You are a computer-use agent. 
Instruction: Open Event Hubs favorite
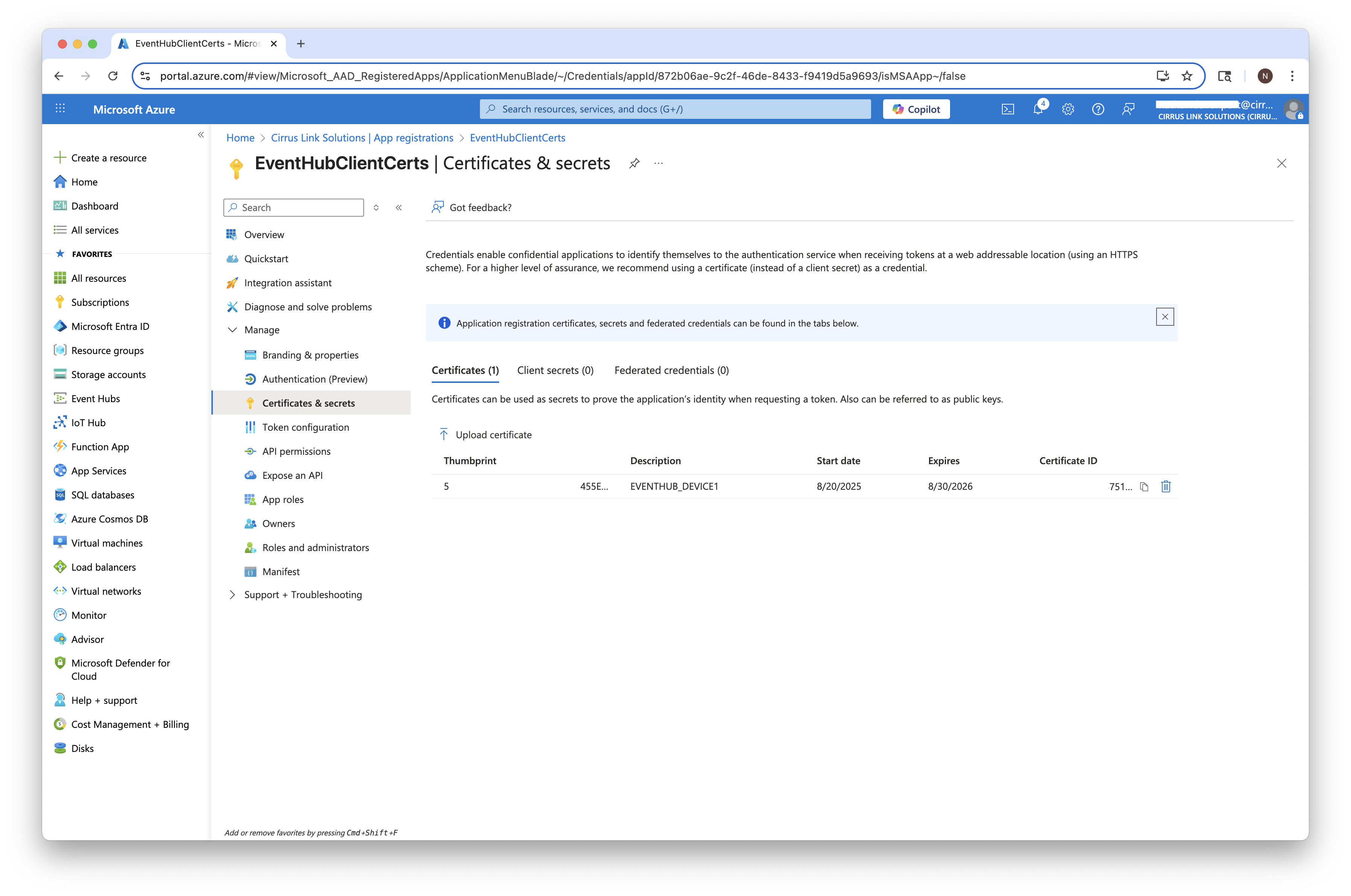pos(95,398)
